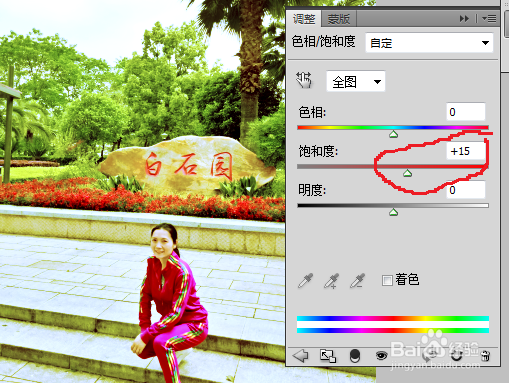
Task: Click the return-to-adjustment-list arrow icon
Action: click(x=300, y=356)
